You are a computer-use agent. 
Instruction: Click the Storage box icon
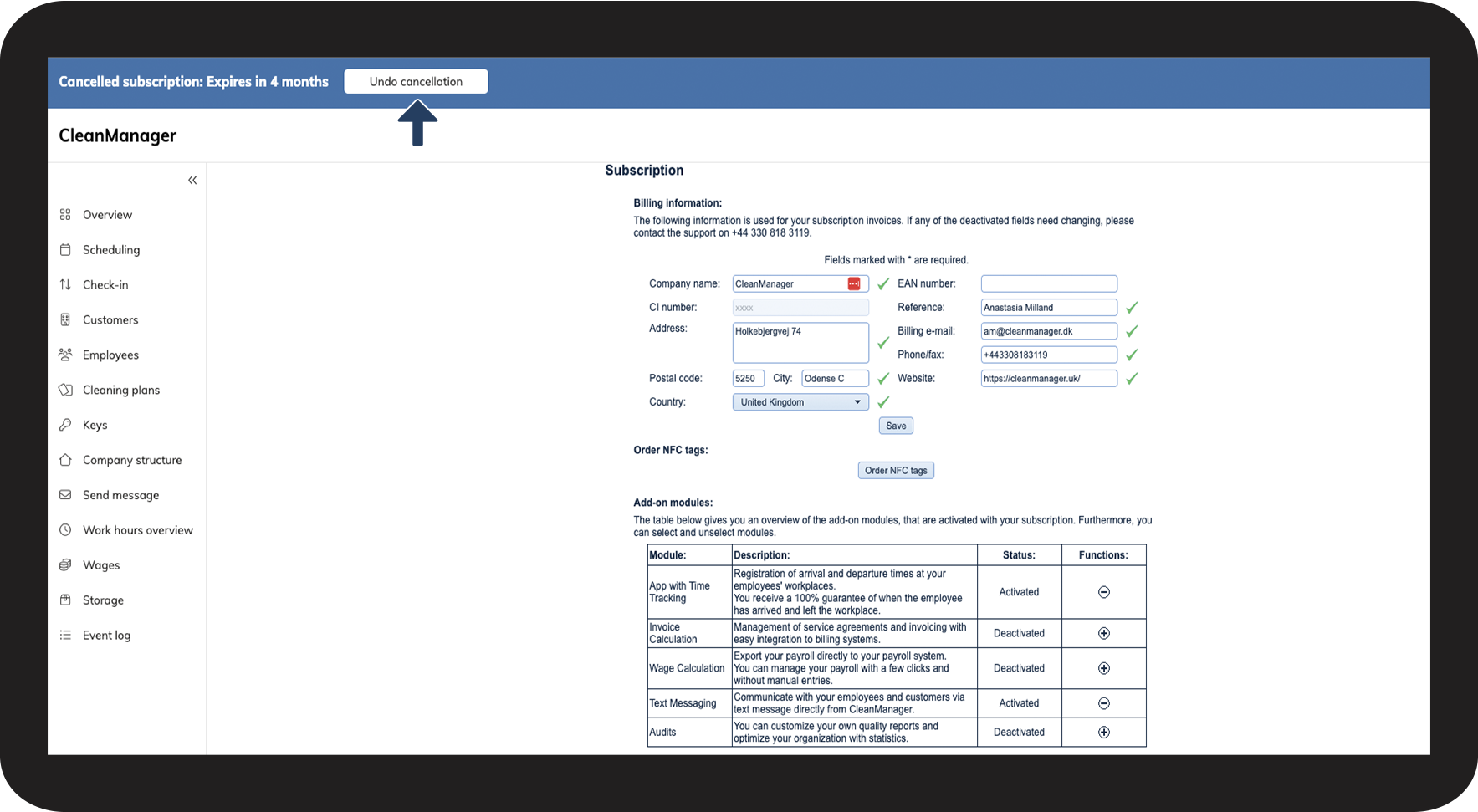coord(65,600)
